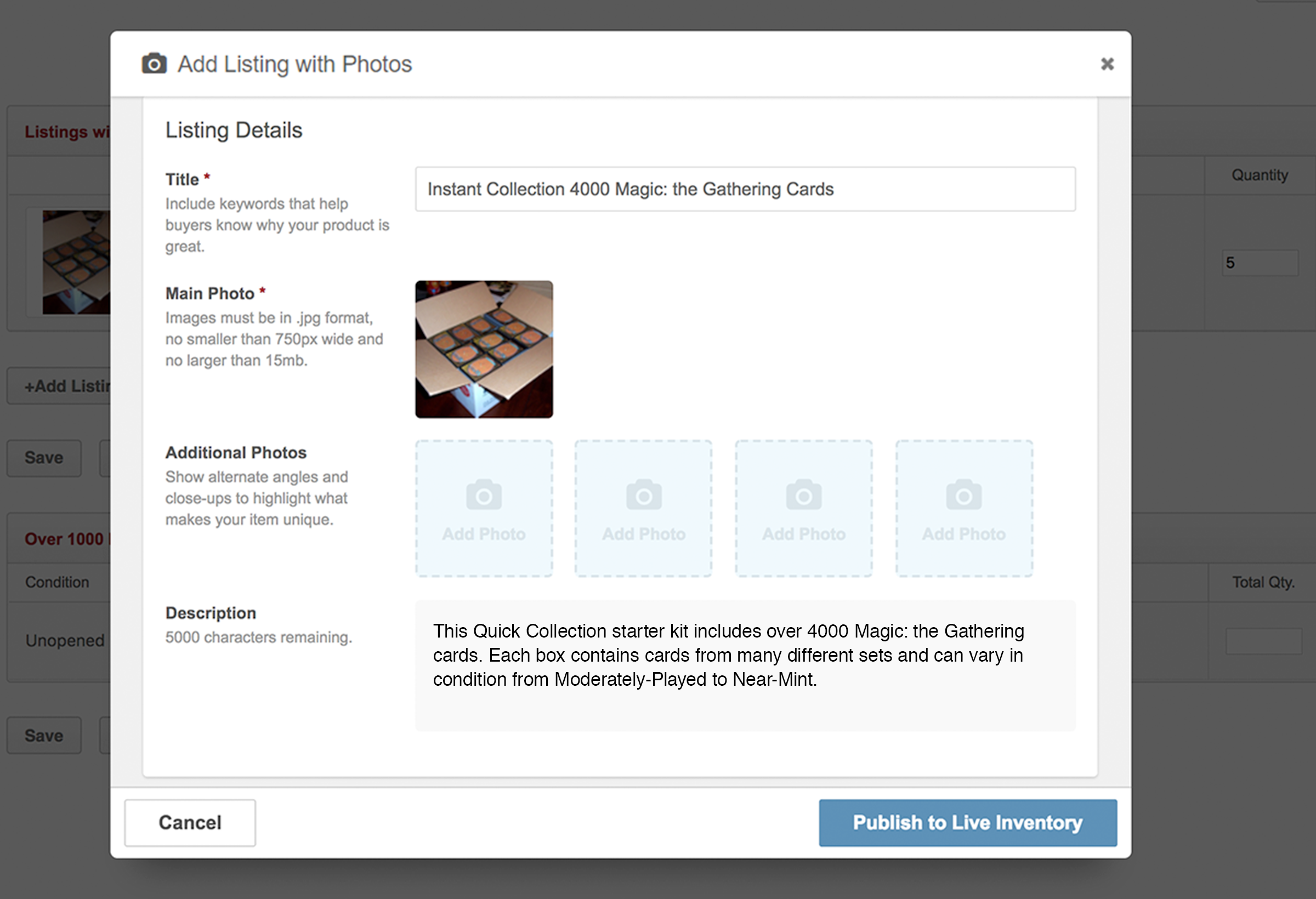Click the 'Listings wi' red section heading
Viewport: 1316px width, 899px height.
67,132
